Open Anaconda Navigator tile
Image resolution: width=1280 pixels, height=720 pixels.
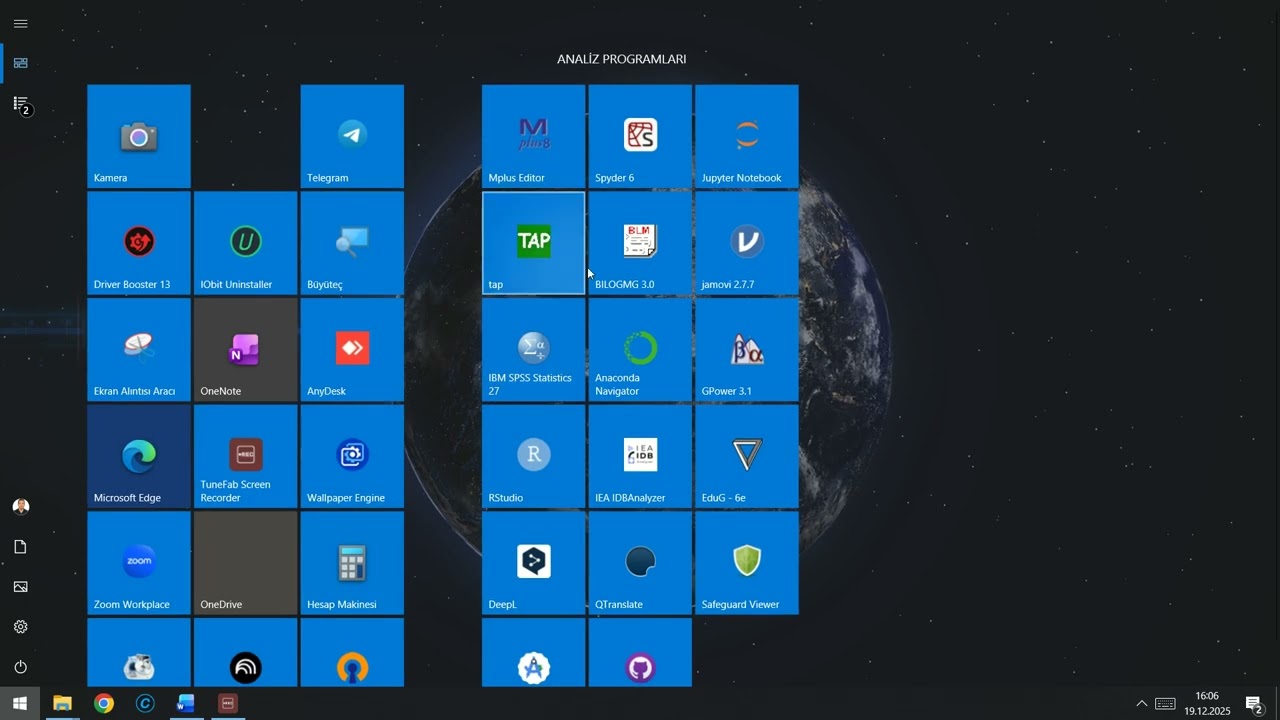click(640, 350)
